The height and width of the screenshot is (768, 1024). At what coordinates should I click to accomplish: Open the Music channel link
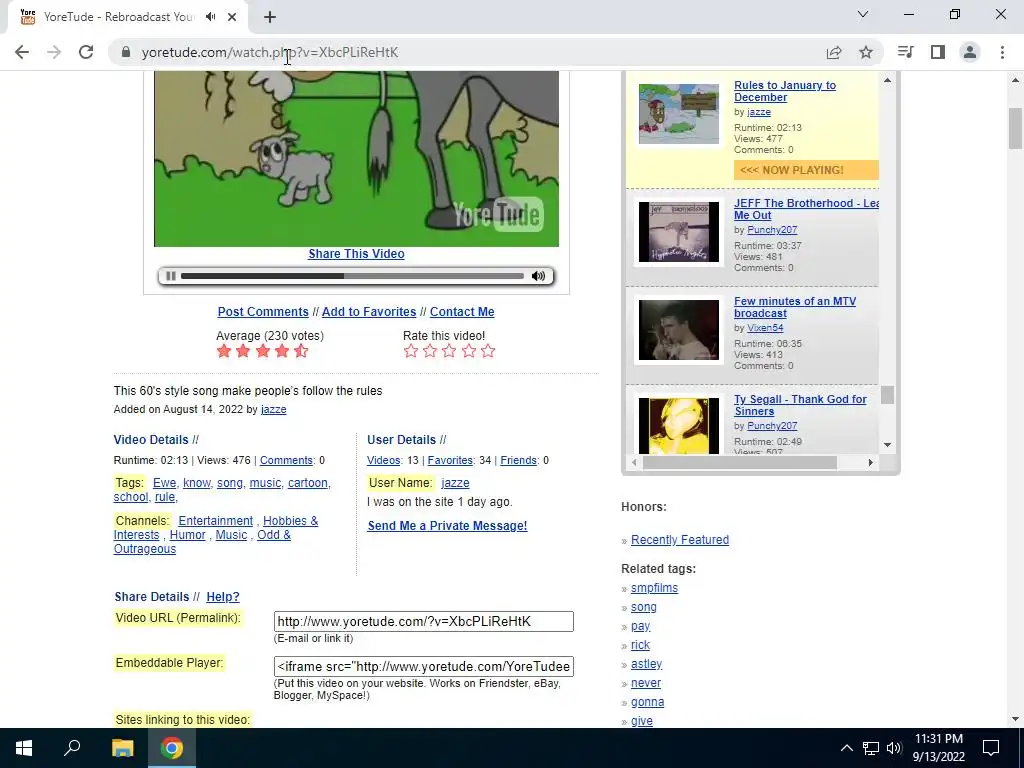(x=231, y=535)
